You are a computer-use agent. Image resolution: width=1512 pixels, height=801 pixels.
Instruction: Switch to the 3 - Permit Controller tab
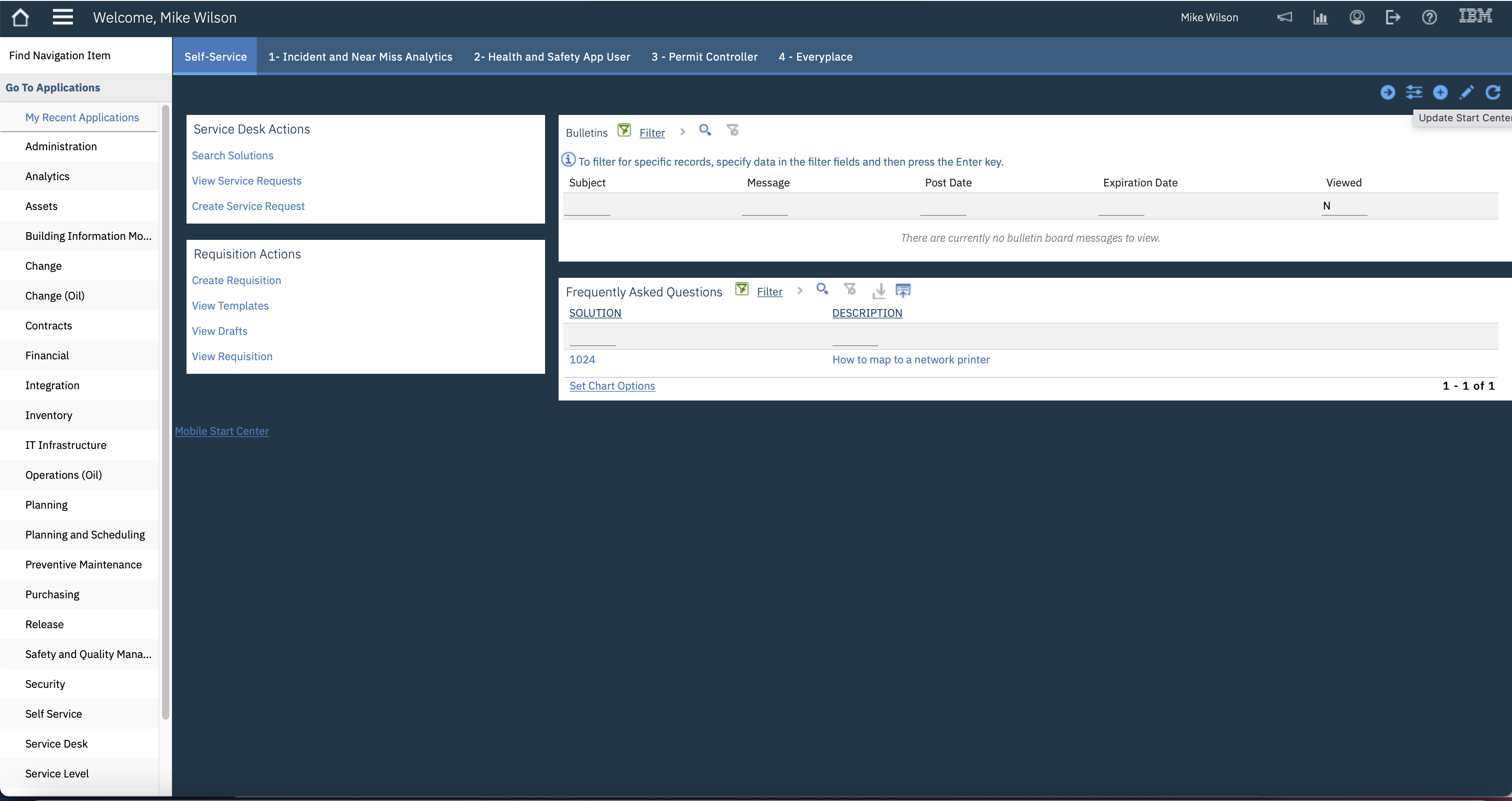click(704, 56)
